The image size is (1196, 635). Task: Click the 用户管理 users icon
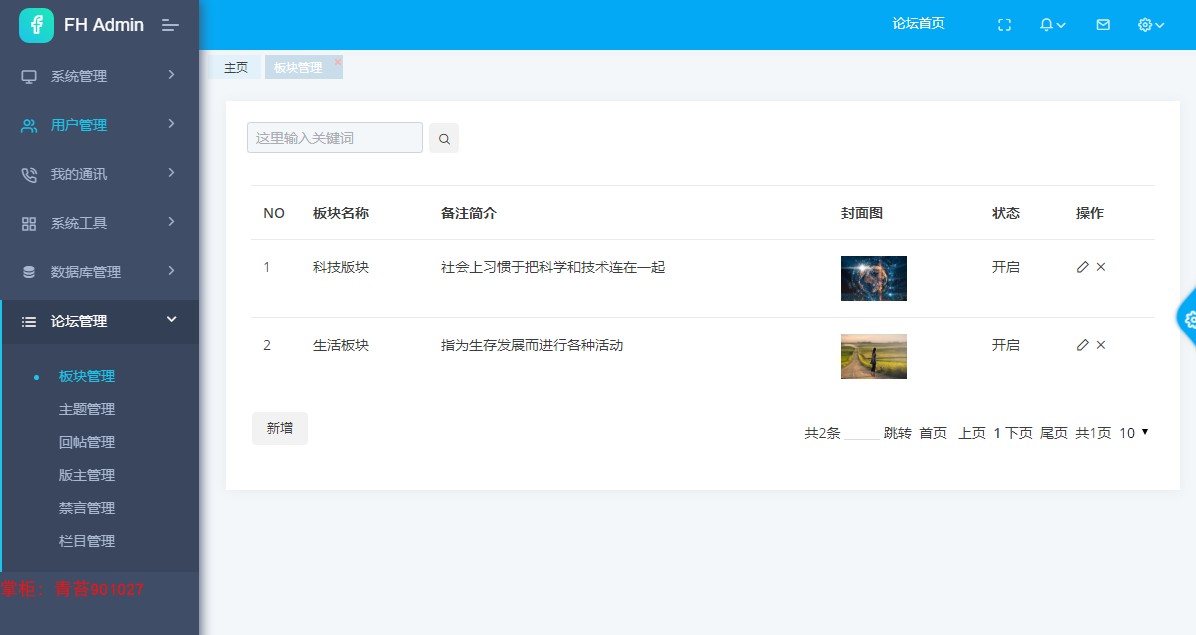29,126
